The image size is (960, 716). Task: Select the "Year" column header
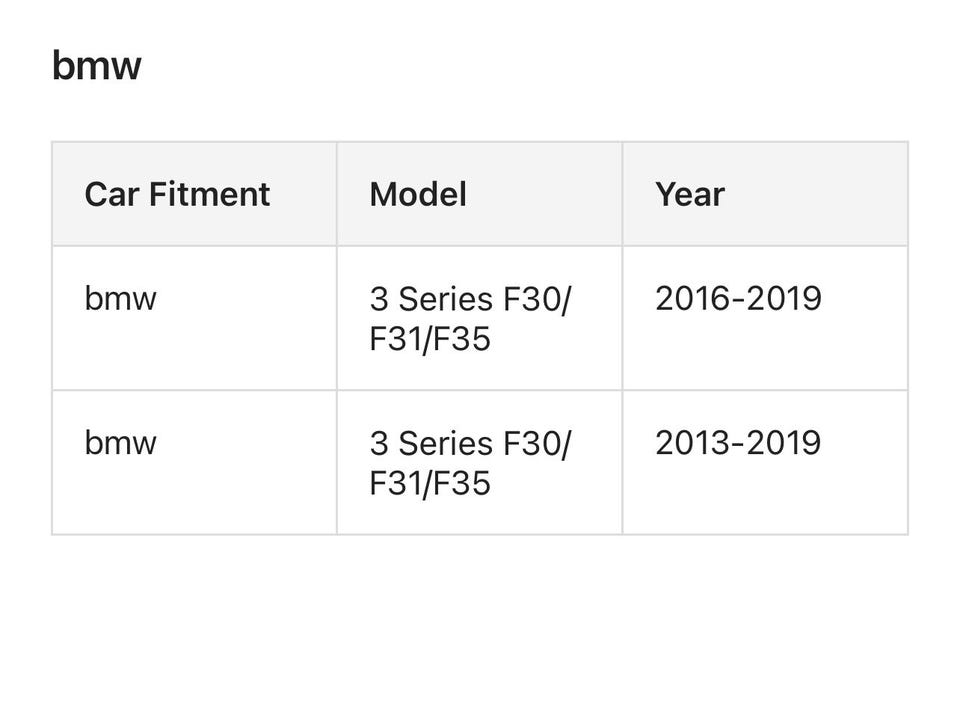coord(690,194)
